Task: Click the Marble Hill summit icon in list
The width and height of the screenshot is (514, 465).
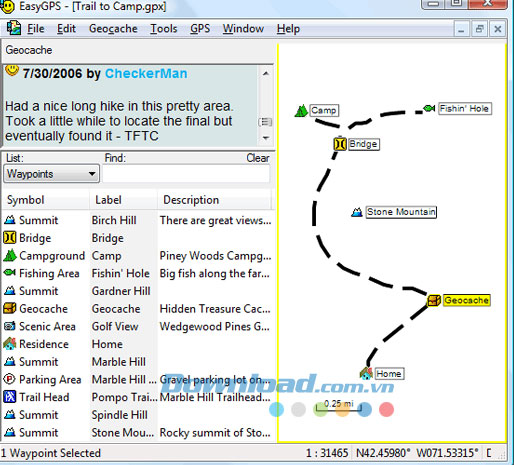Action: tap(10, 361)
